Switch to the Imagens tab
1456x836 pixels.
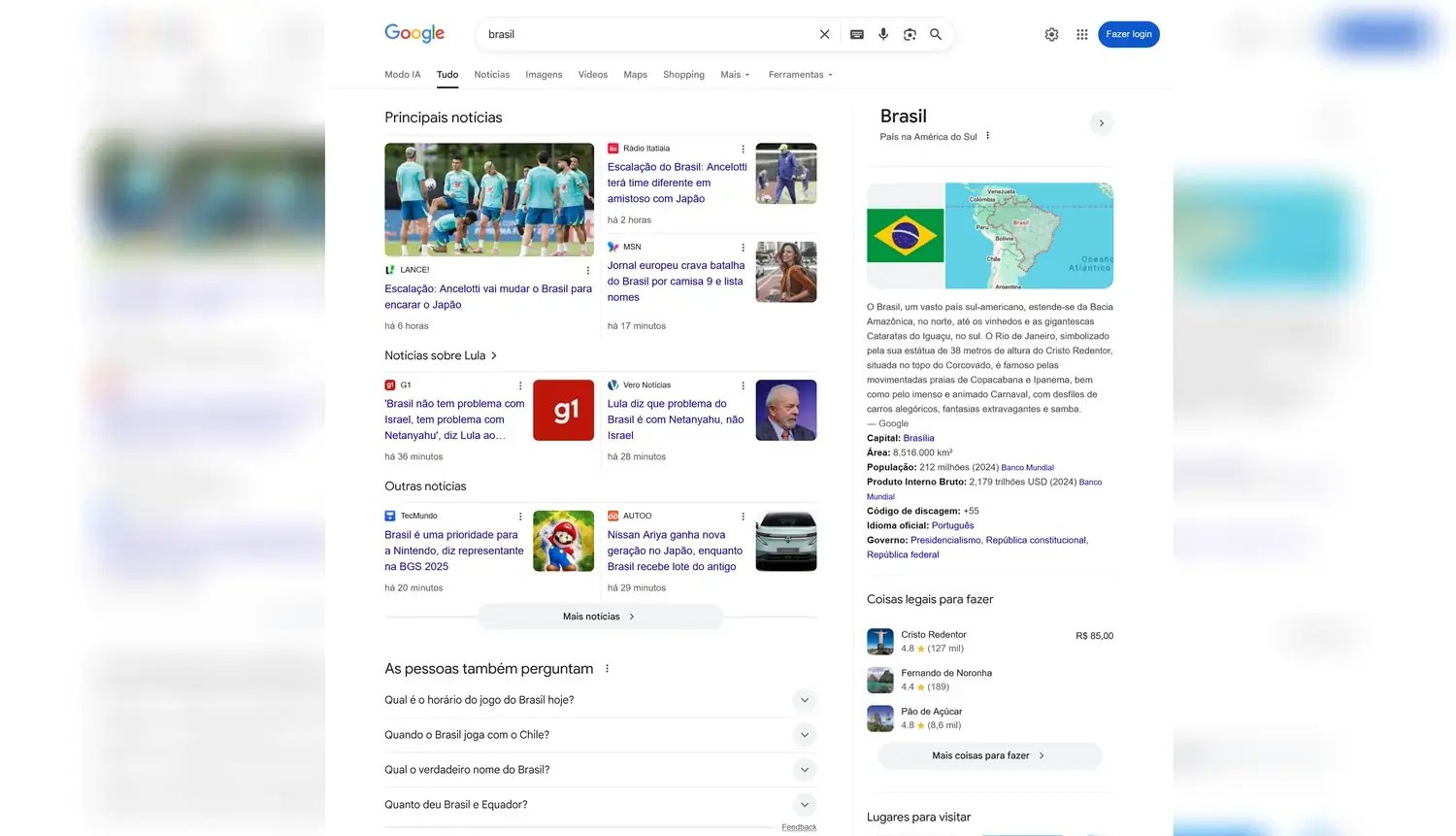pyautogui.click(x=544, y=75)
